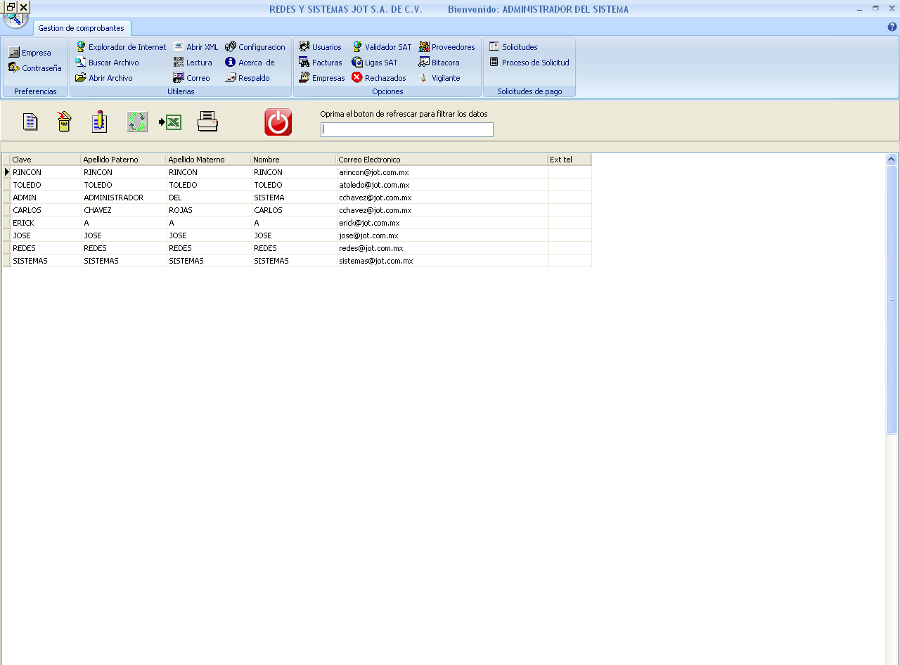Open the Usuarios option
Image resolution: width=900 pixels, height=665 pixels.
coord(320,47)
